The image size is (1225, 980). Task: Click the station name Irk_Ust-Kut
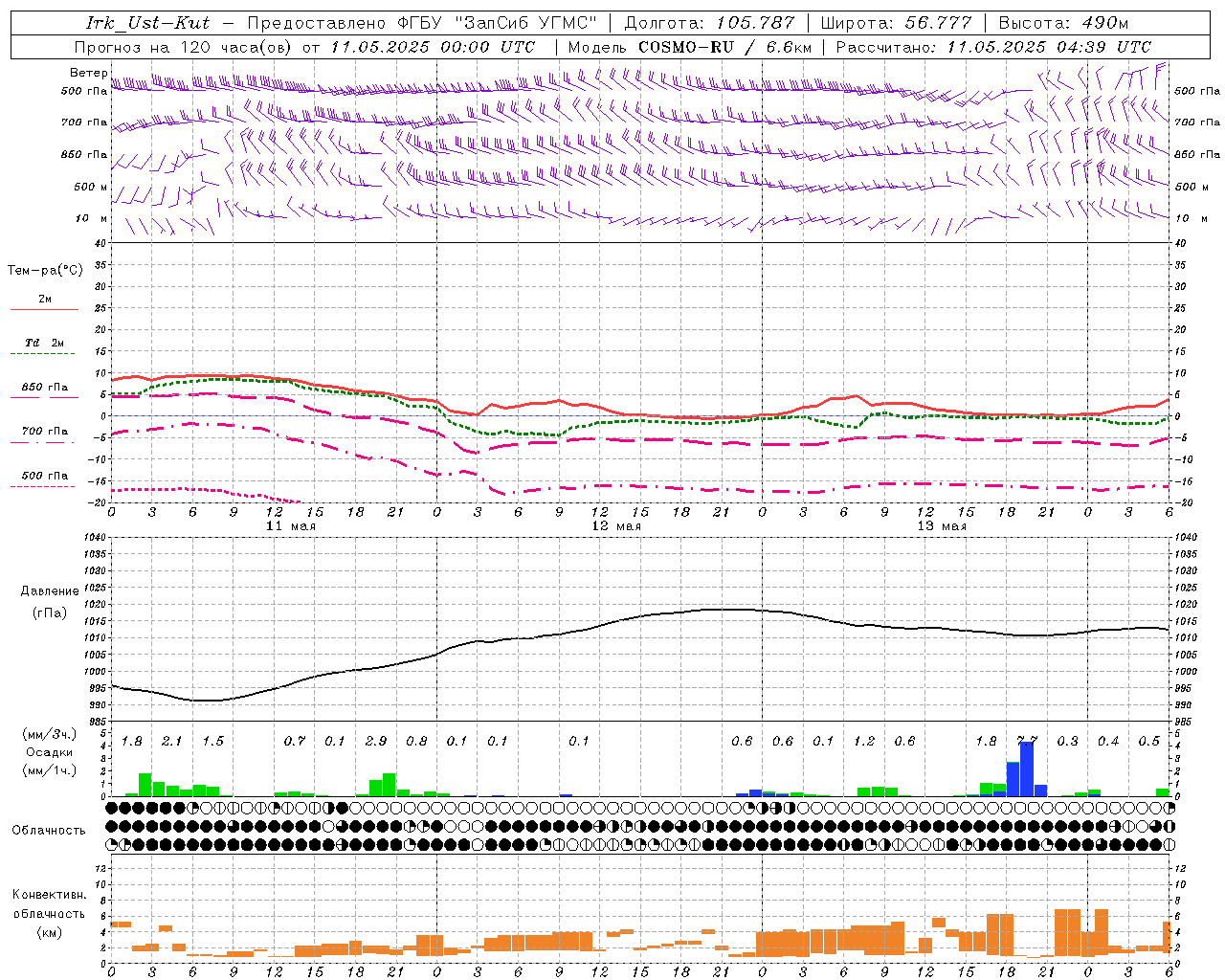(147, 23)
